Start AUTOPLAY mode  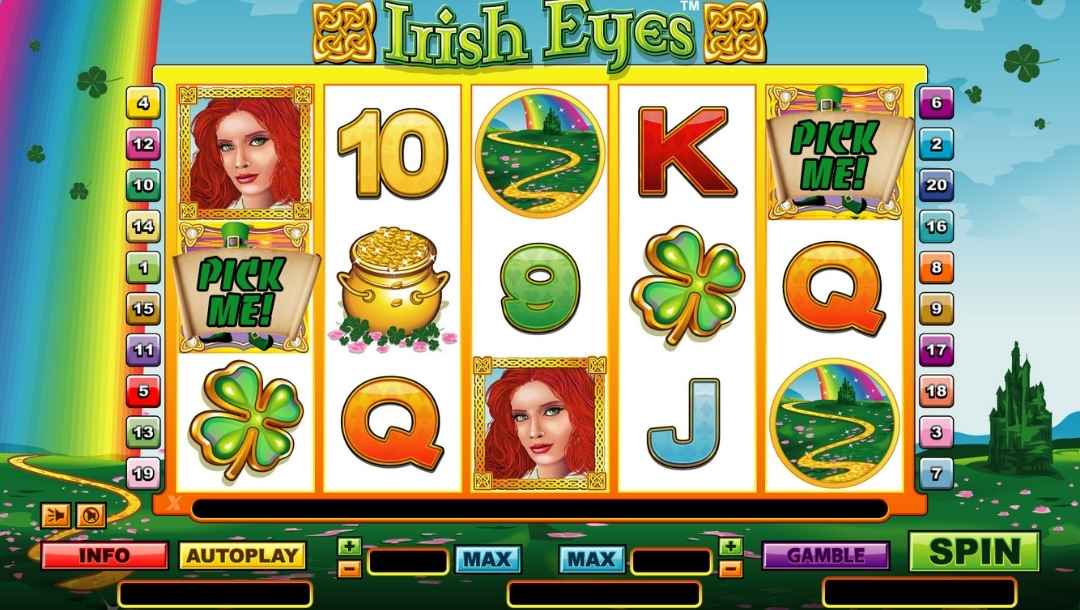click(242, 556)
